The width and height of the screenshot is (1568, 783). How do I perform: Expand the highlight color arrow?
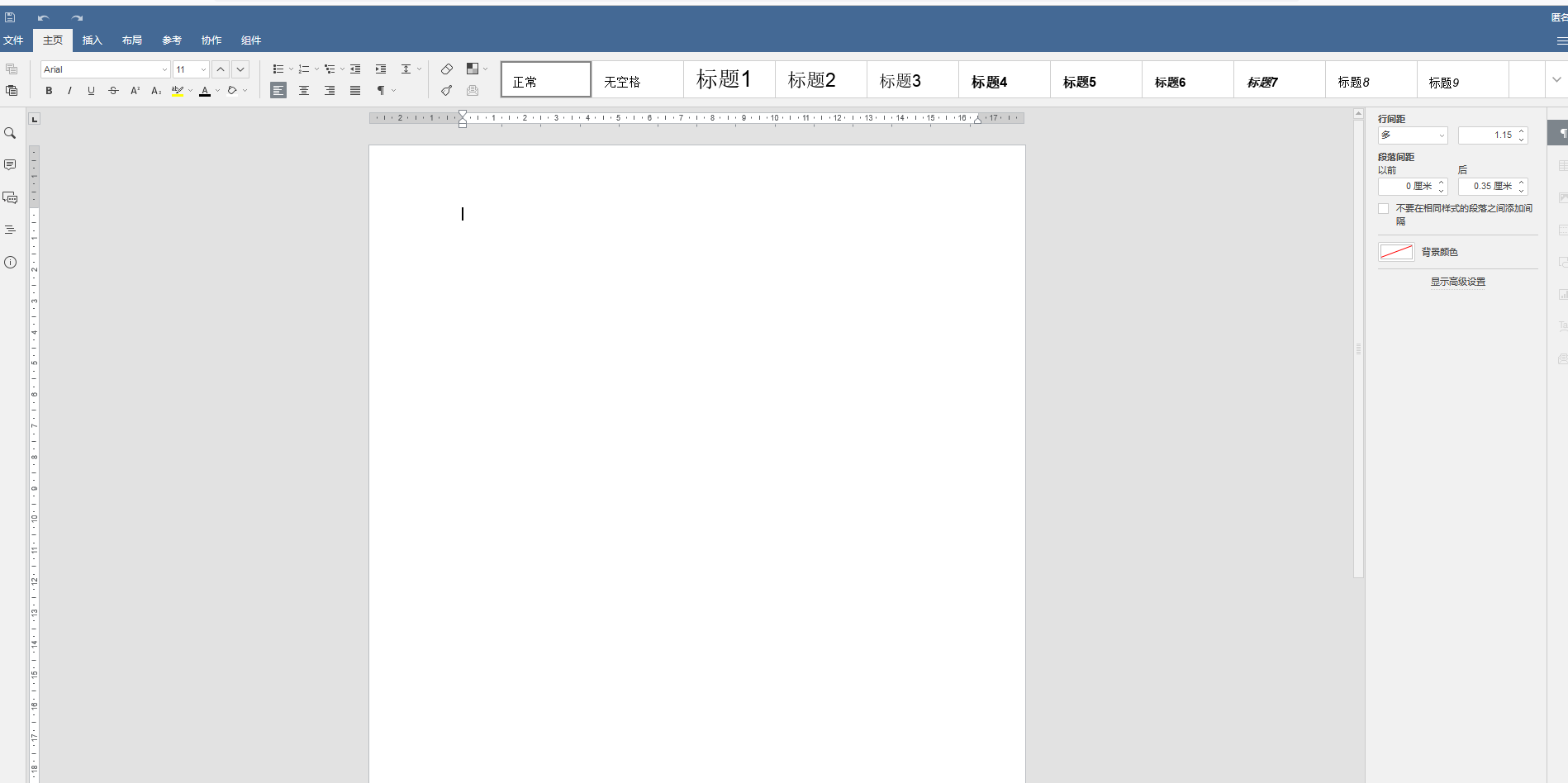[190, 91]
